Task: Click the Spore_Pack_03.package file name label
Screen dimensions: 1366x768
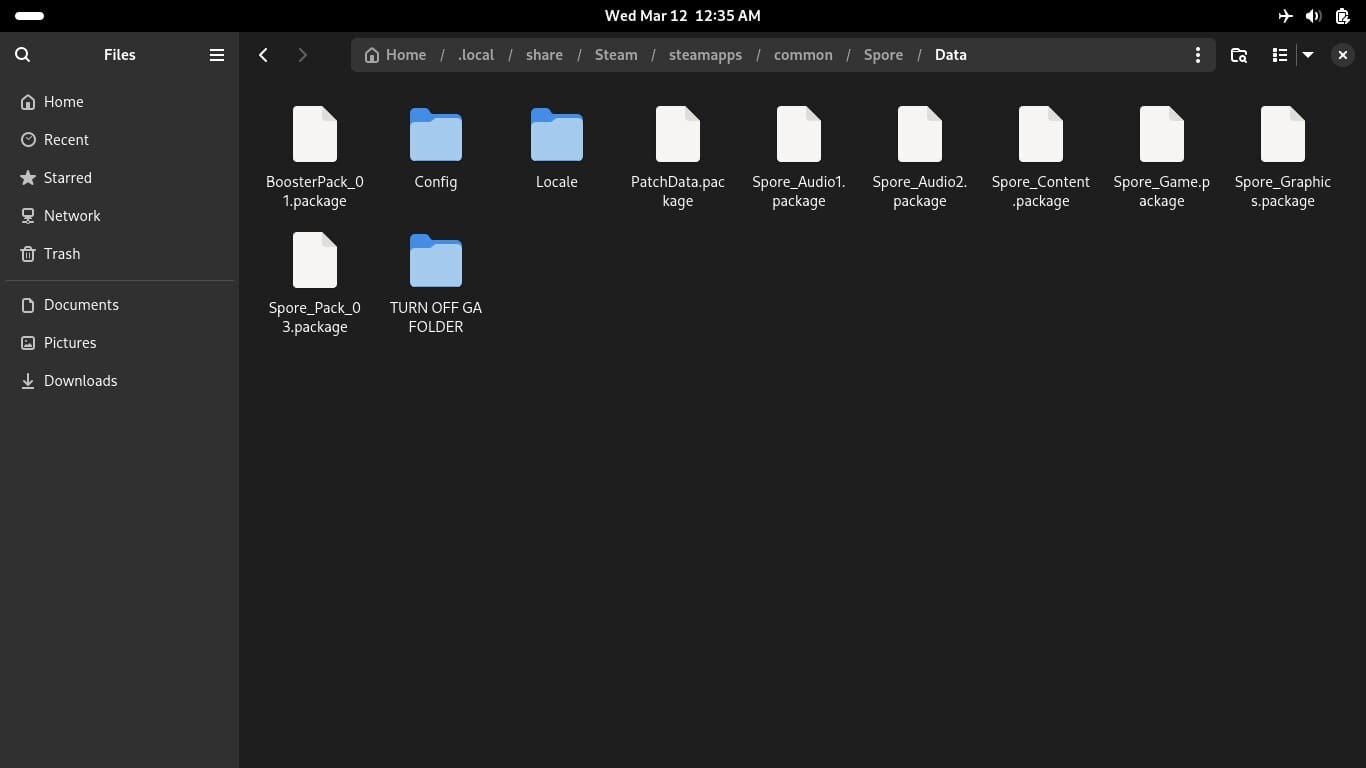Action: pyautogui.click(x=315, y=317)
